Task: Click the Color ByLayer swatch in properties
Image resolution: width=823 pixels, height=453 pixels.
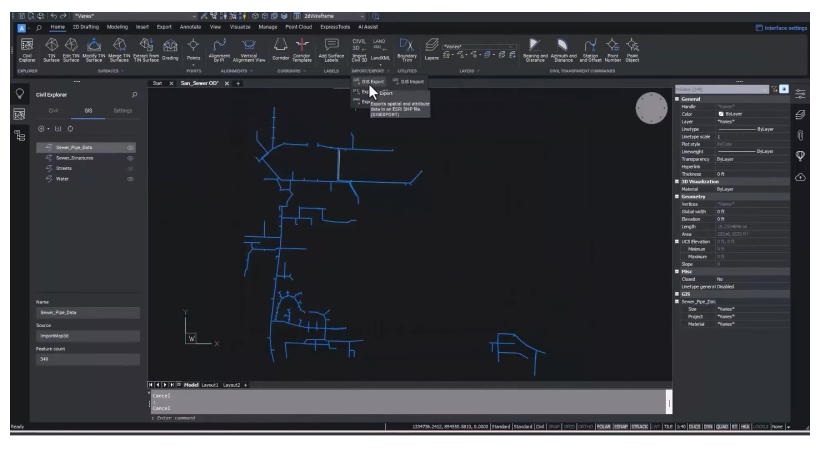Action: click(719, 114)
